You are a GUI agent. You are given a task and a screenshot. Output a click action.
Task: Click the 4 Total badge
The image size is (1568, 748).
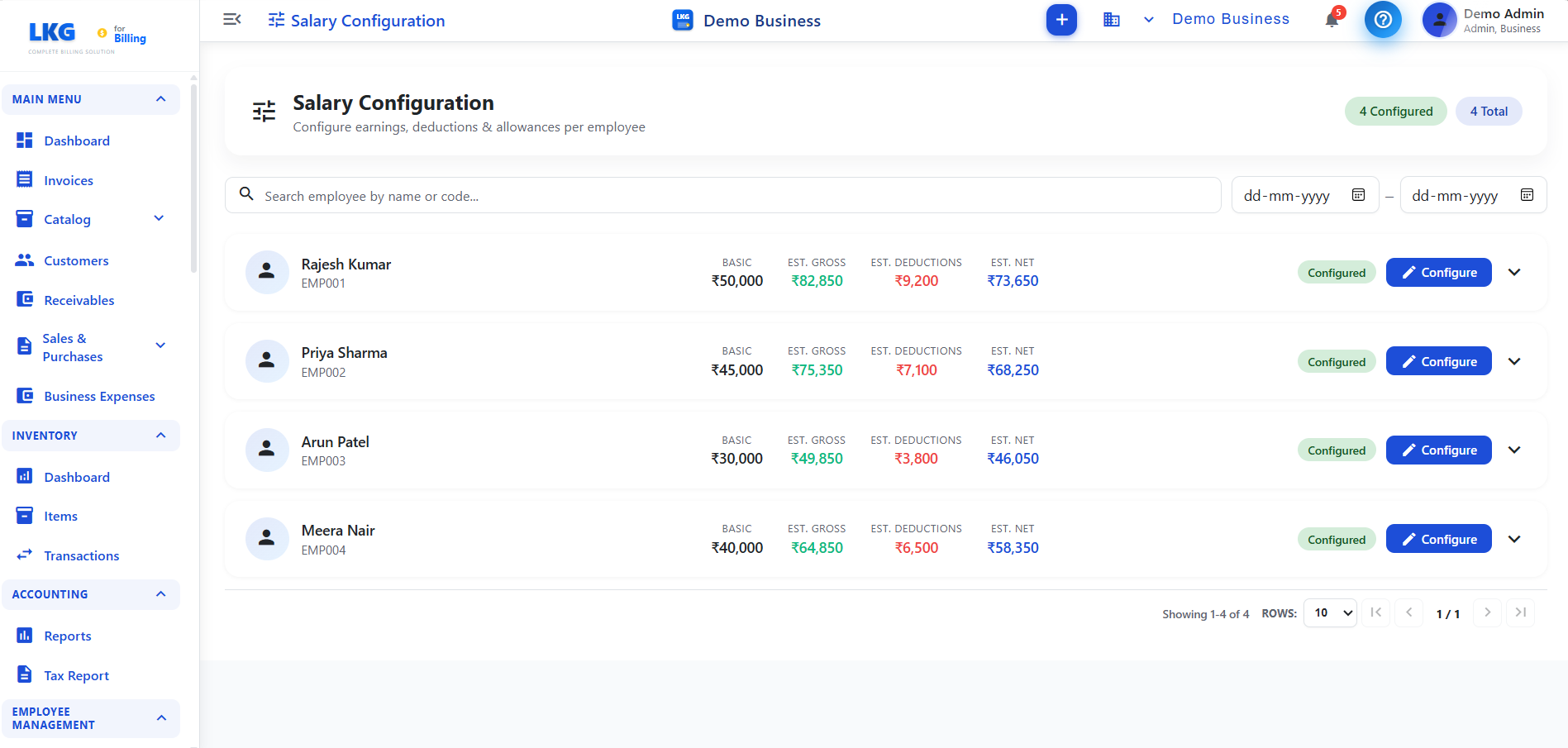pos(1489,111)
